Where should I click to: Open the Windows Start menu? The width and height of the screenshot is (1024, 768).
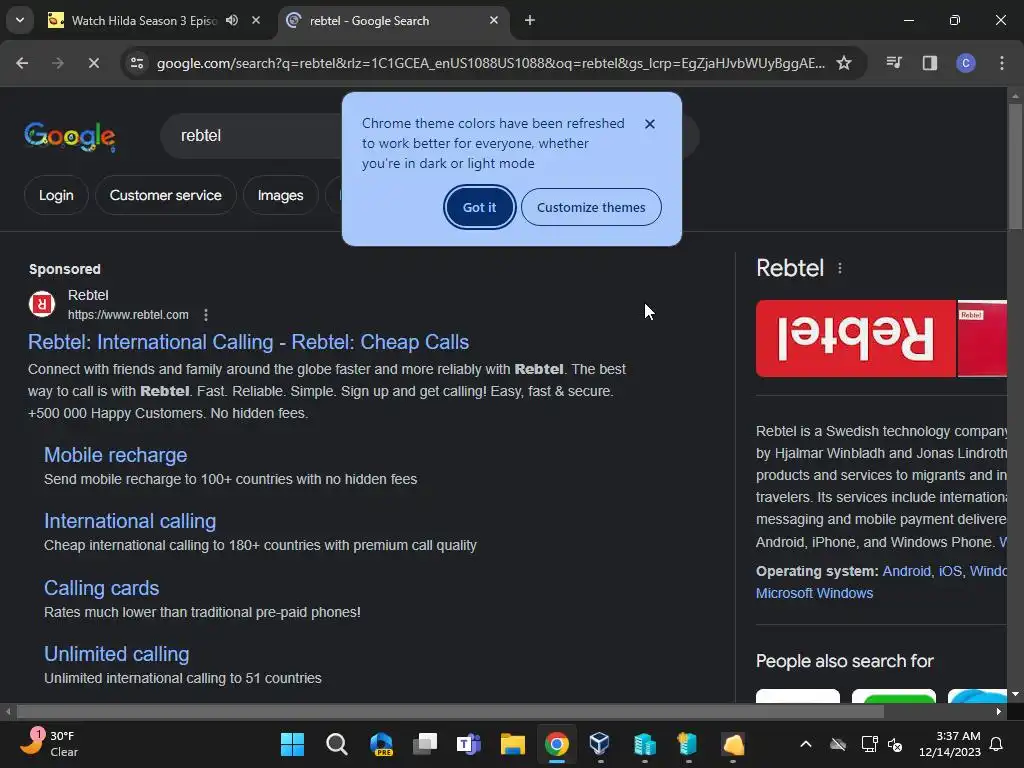pos(293,744)
